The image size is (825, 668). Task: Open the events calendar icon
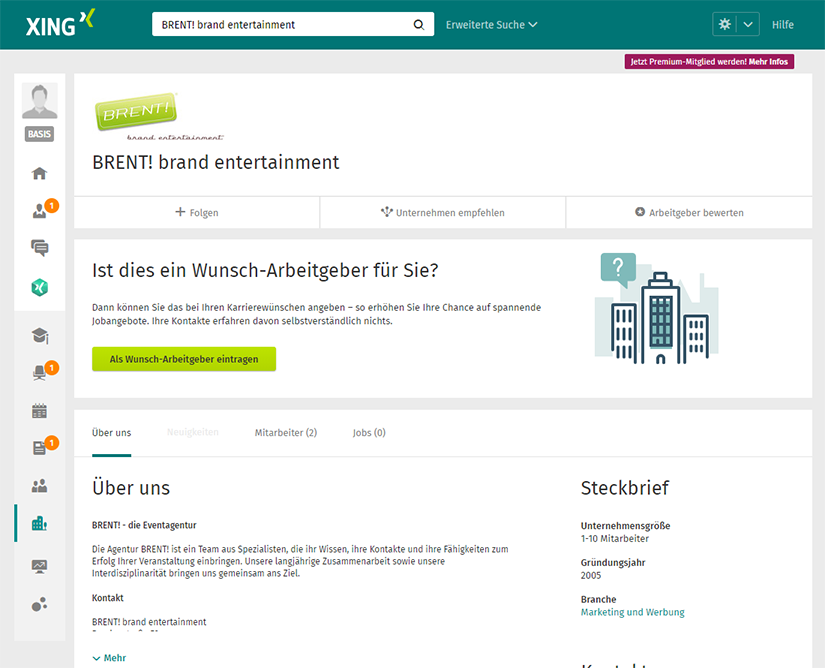click(39, 410)
